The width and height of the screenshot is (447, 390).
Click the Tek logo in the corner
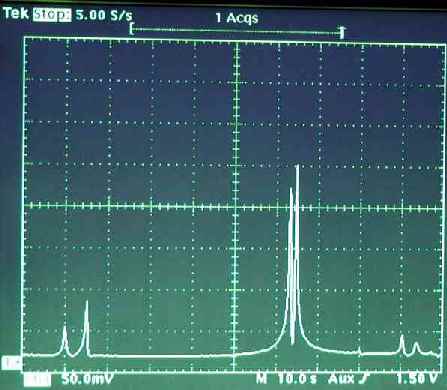click(x=15, y=14)
